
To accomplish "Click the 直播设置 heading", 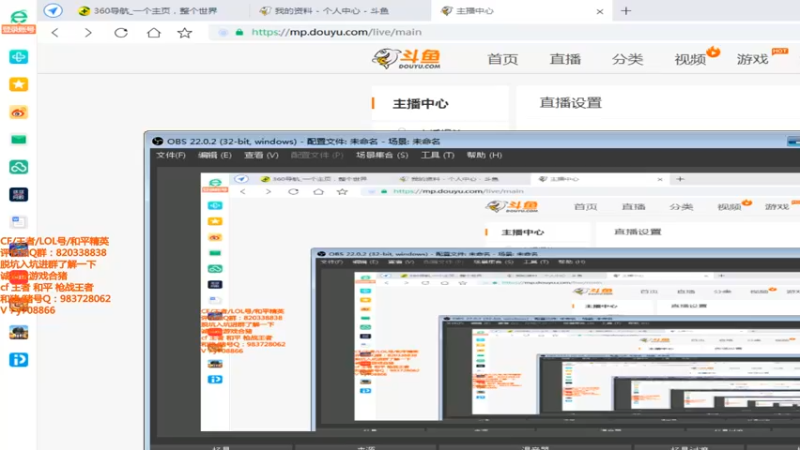I will (570, 103).
